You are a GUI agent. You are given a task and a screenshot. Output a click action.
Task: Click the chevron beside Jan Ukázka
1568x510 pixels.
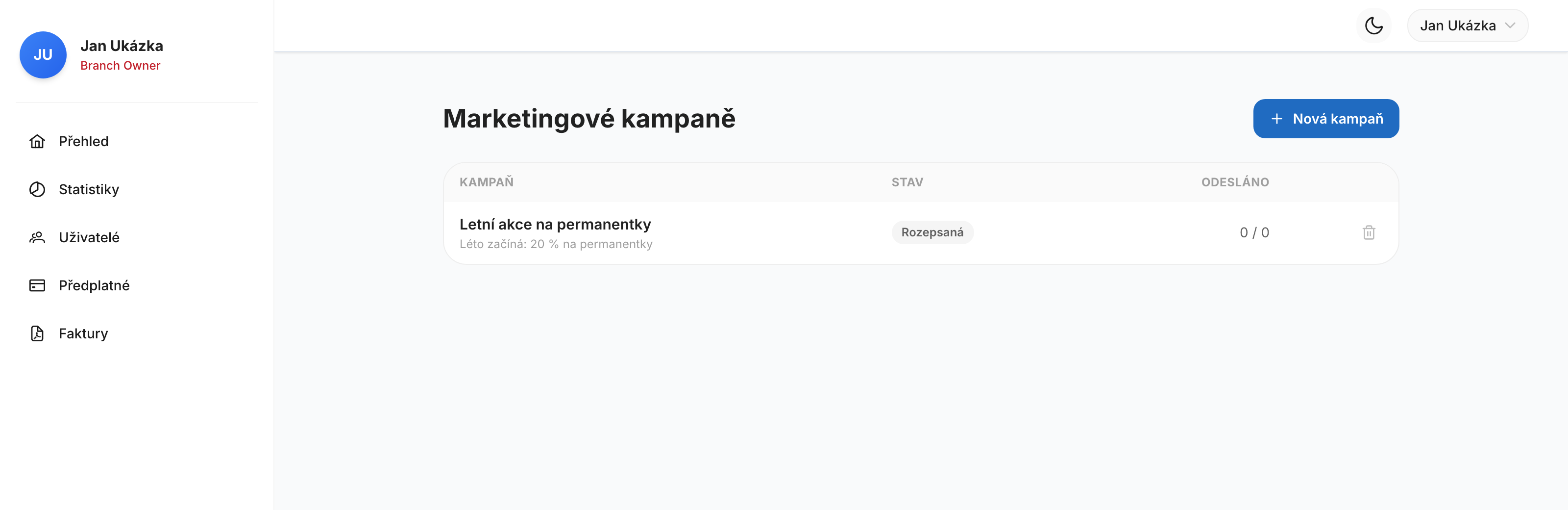1510,25
